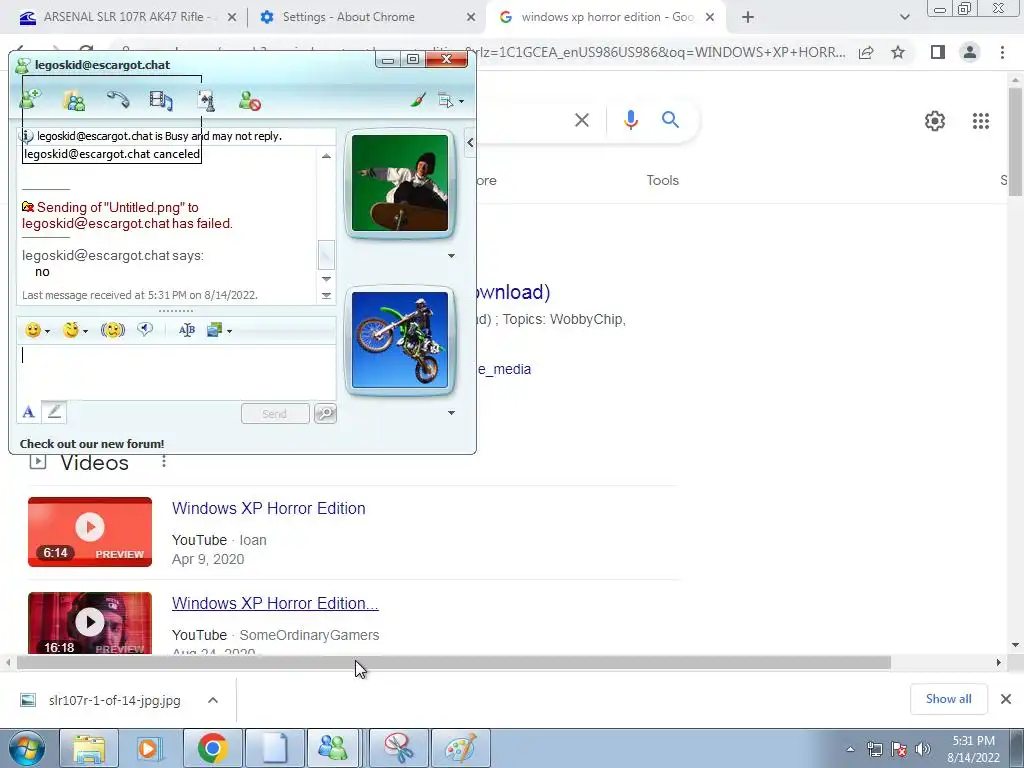Open the SomeOrdinaryGamers video title link

point(275,603)
